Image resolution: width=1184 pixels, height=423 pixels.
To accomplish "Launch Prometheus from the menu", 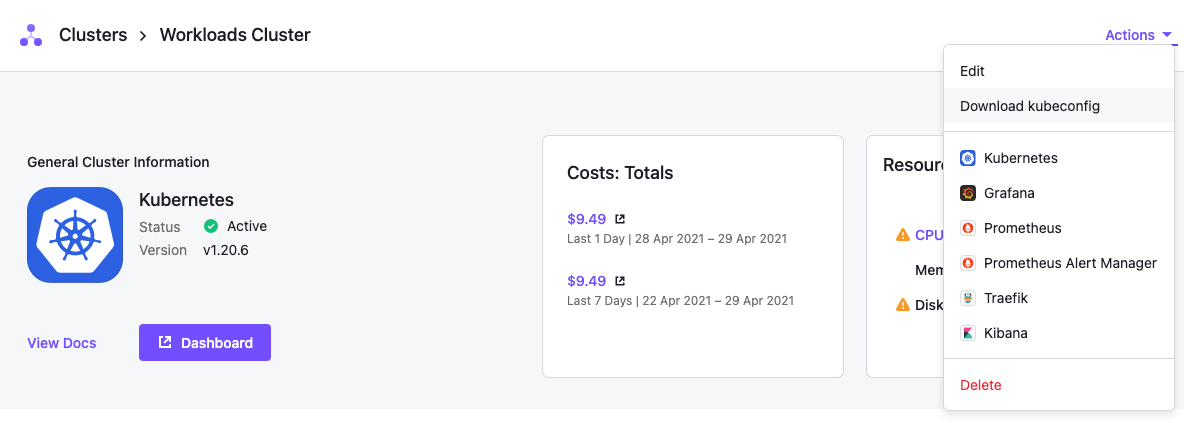I will coord(1058,228).
